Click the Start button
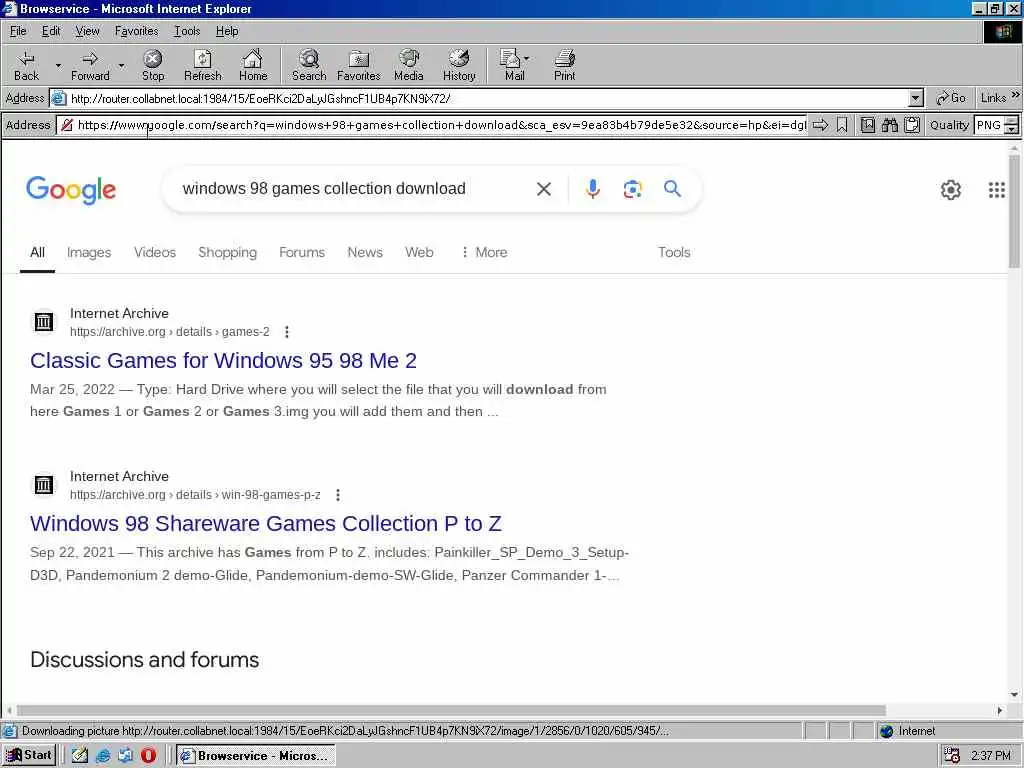 click(x=29, y=756)
